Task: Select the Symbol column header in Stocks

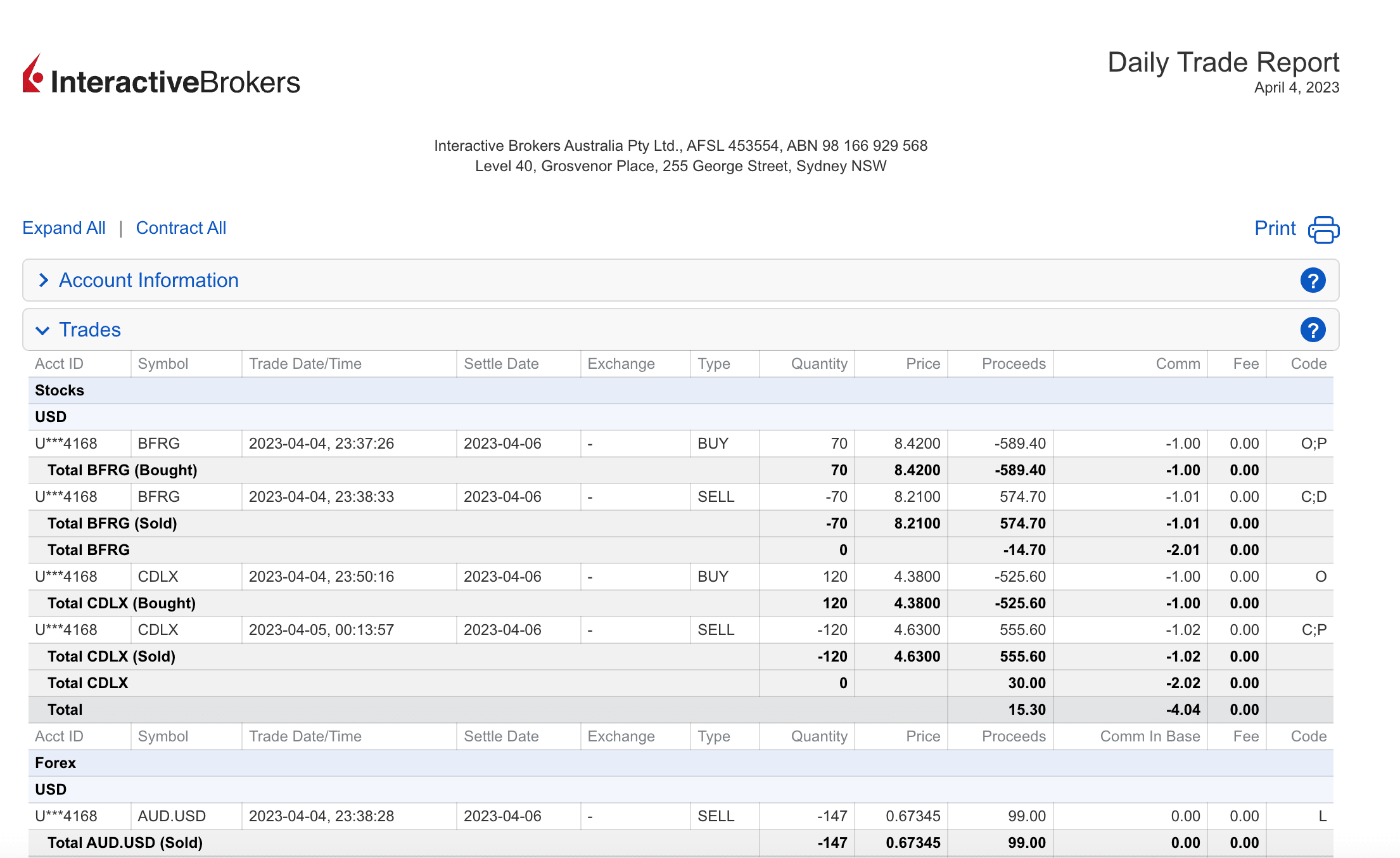Action: click(163, 364)
